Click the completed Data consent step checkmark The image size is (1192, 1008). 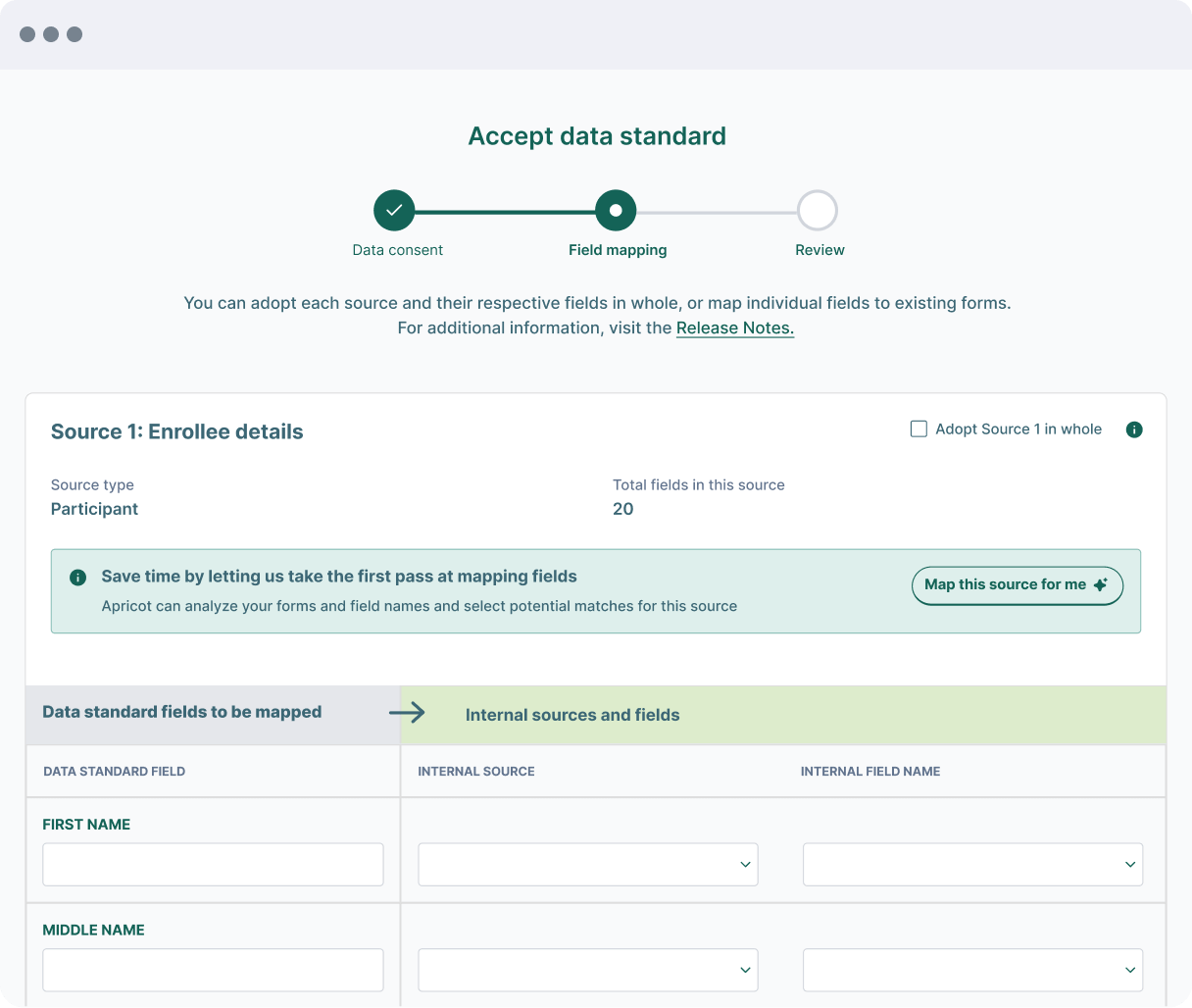click(394, 210)
